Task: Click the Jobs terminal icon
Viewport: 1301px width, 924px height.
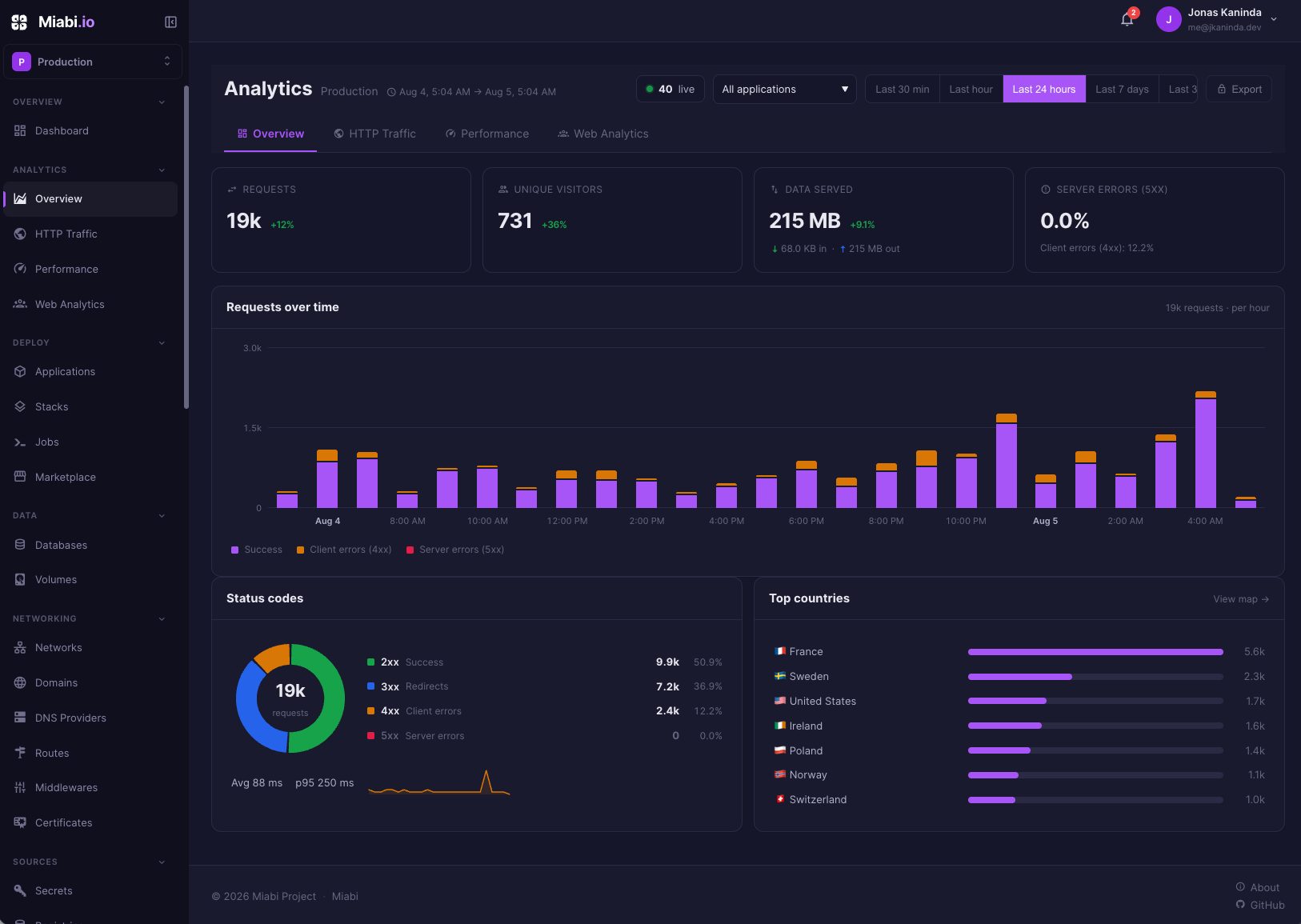Action: point(20,442)
